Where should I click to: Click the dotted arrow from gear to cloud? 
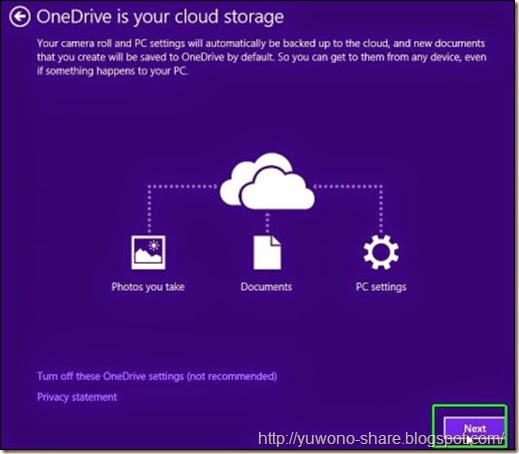(x=353, y=207)
